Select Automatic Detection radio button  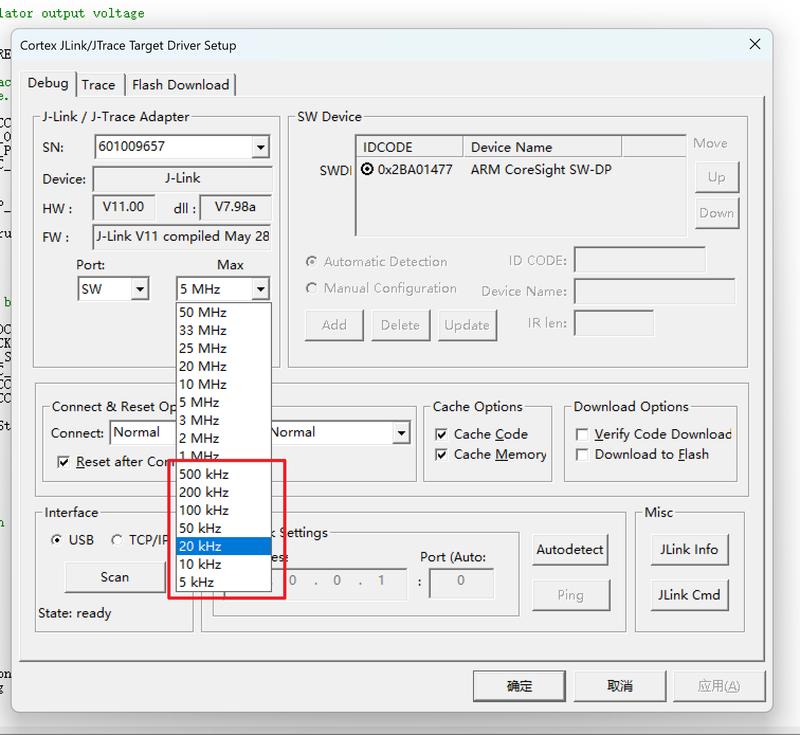(311, 261)
